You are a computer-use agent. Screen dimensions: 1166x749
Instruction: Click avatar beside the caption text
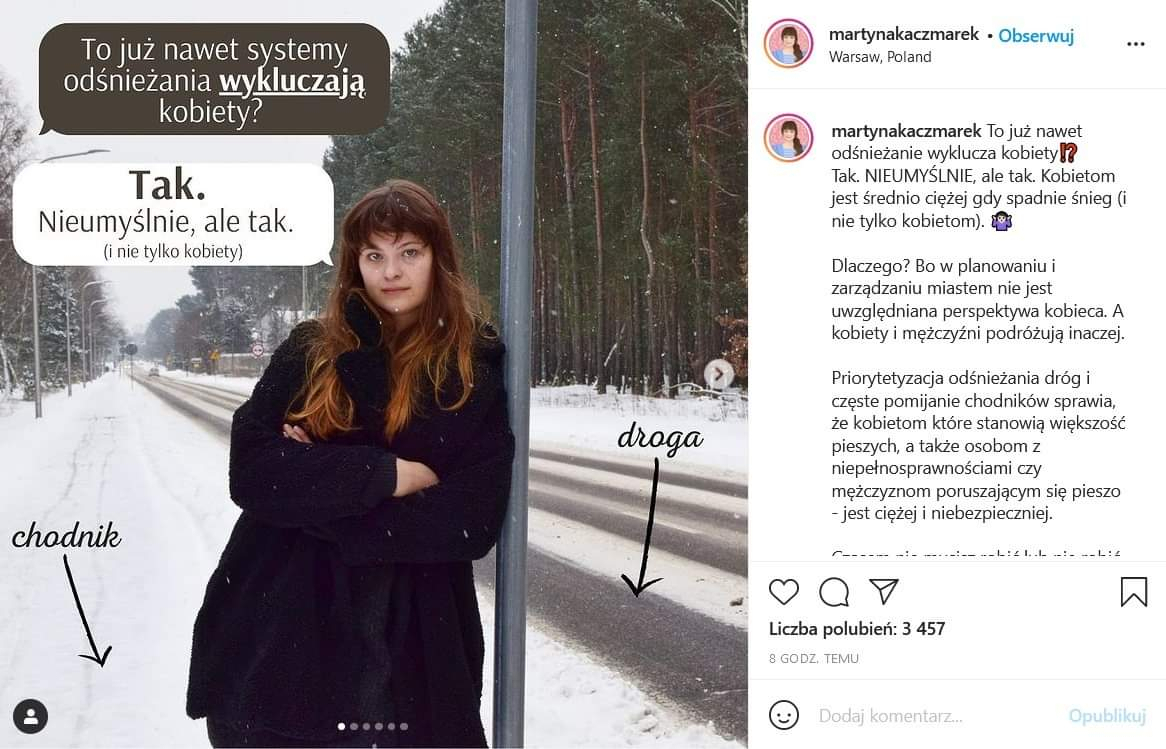788,138
